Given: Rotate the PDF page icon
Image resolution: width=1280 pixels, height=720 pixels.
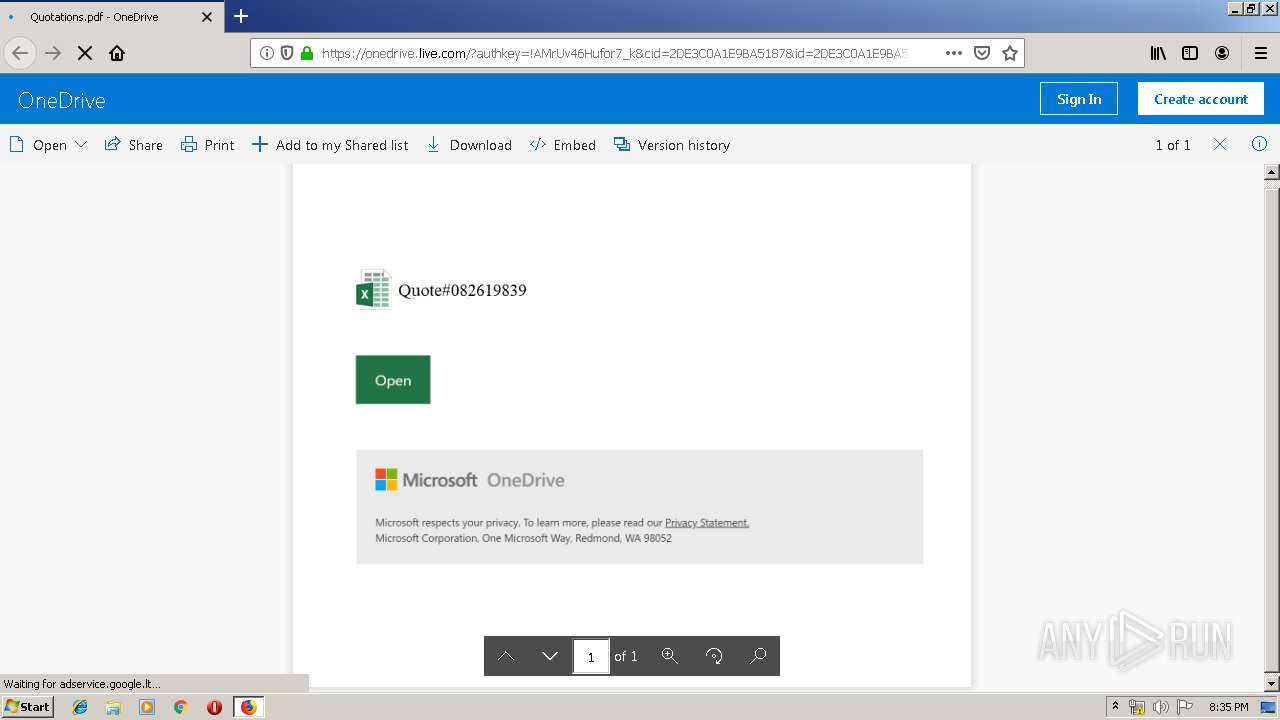Looking at the screenshot, I should coord(714,656).
